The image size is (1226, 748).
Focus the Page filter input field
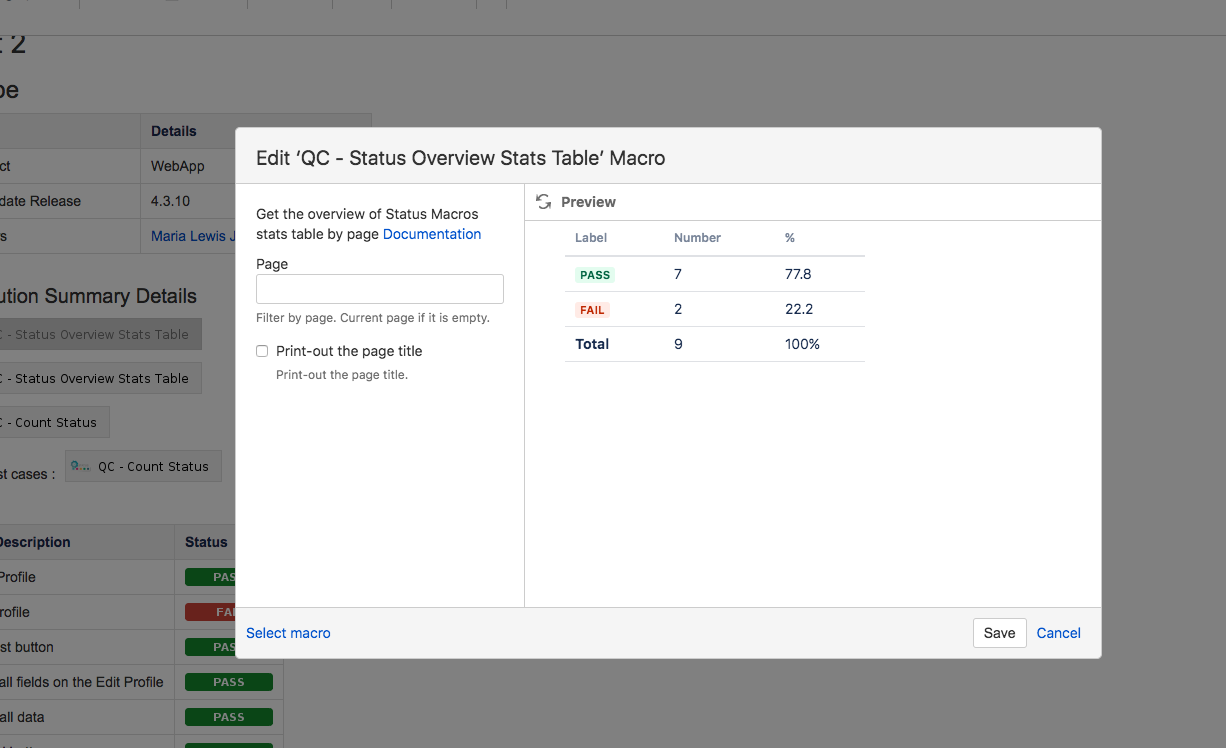pos(380,289)
